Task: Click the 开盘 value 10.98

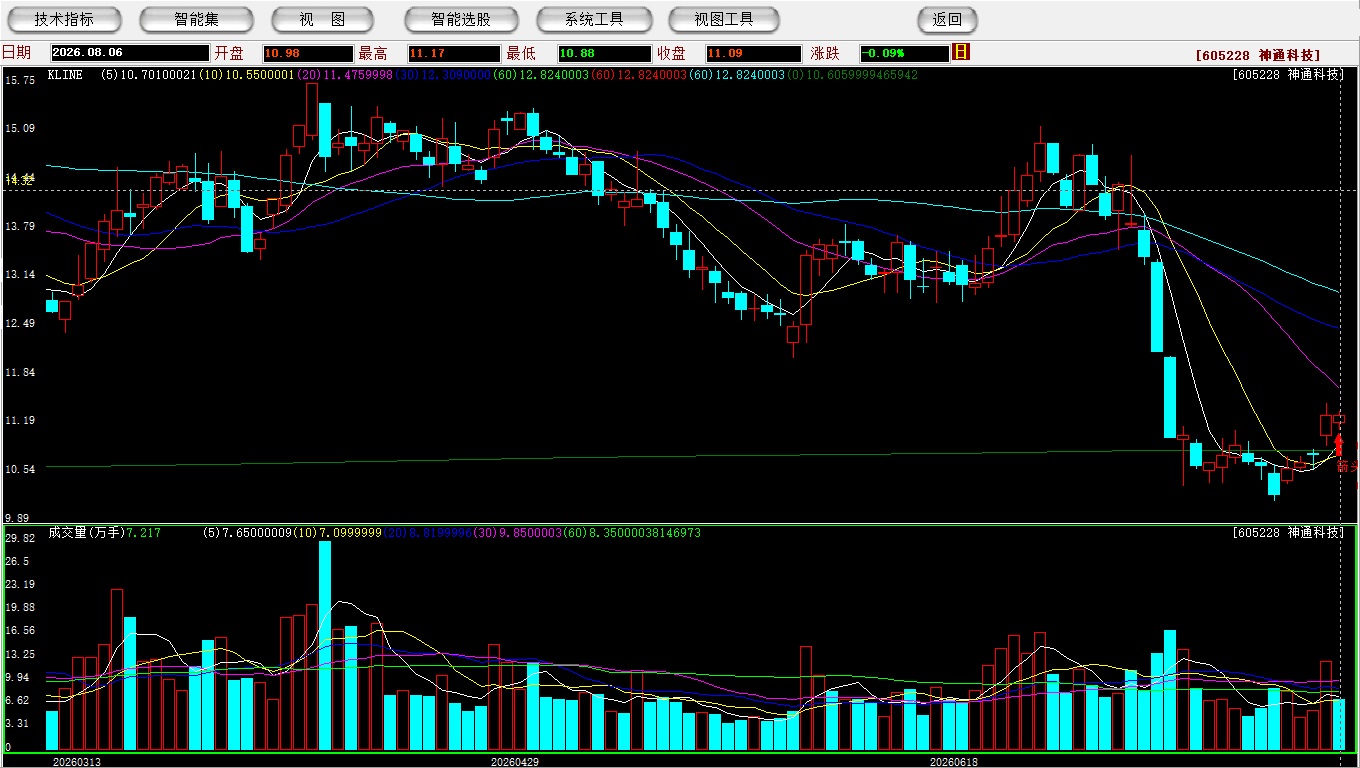Action: tap(308, 53)
